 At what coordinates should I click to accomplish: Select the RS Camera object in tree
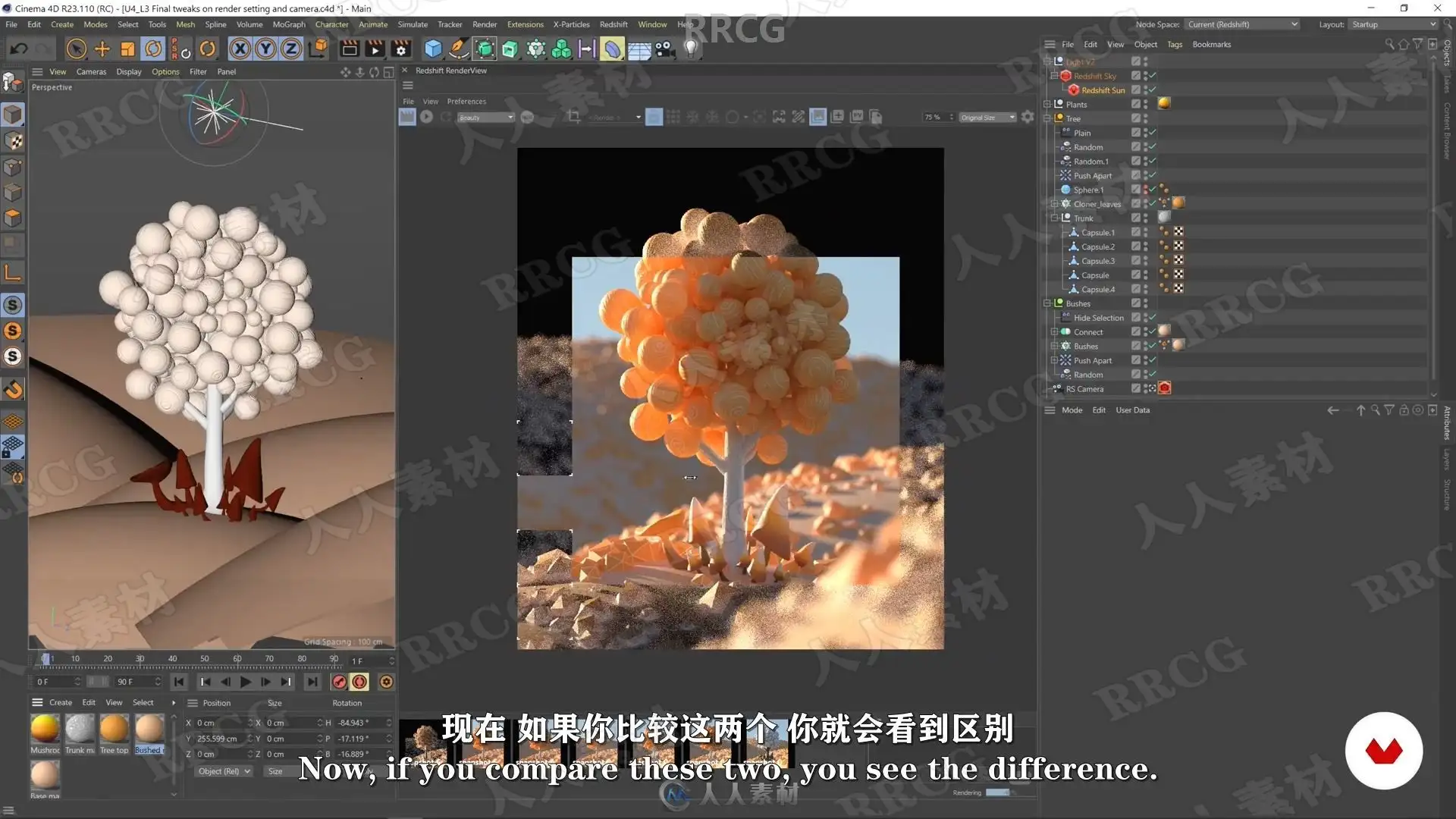pos(1084,389)
